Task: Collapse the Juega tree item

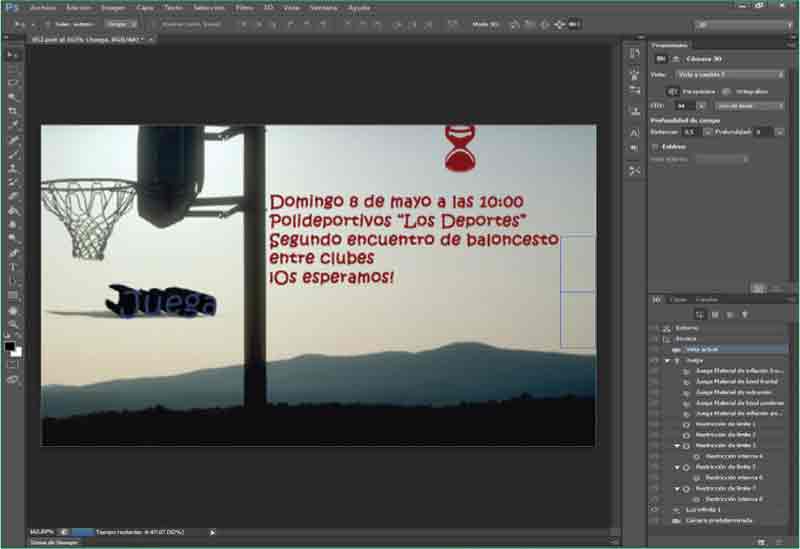Action: [668, 360]
